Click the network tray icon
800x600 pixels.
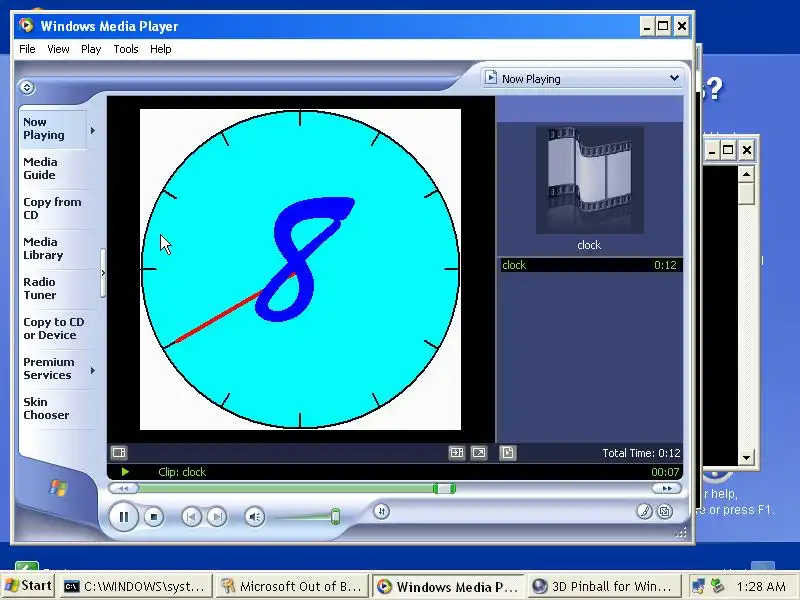click(x=698, y=586)
